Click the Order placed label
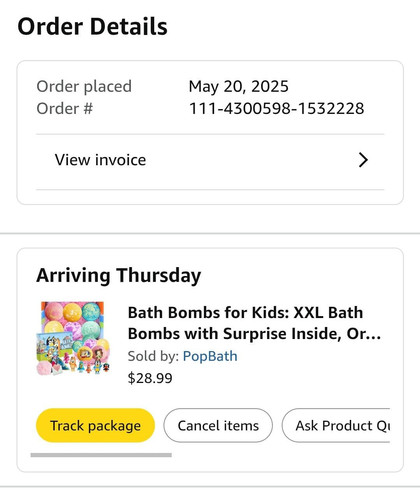 pyautogui.click(x=84, y=87)
